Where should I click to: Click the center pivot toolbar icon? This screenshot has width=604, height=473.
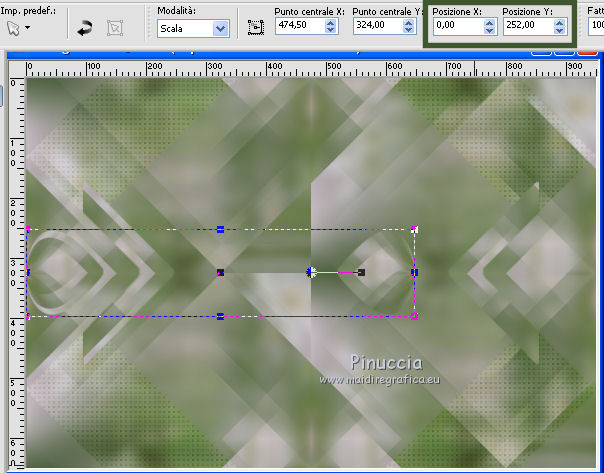256,28
